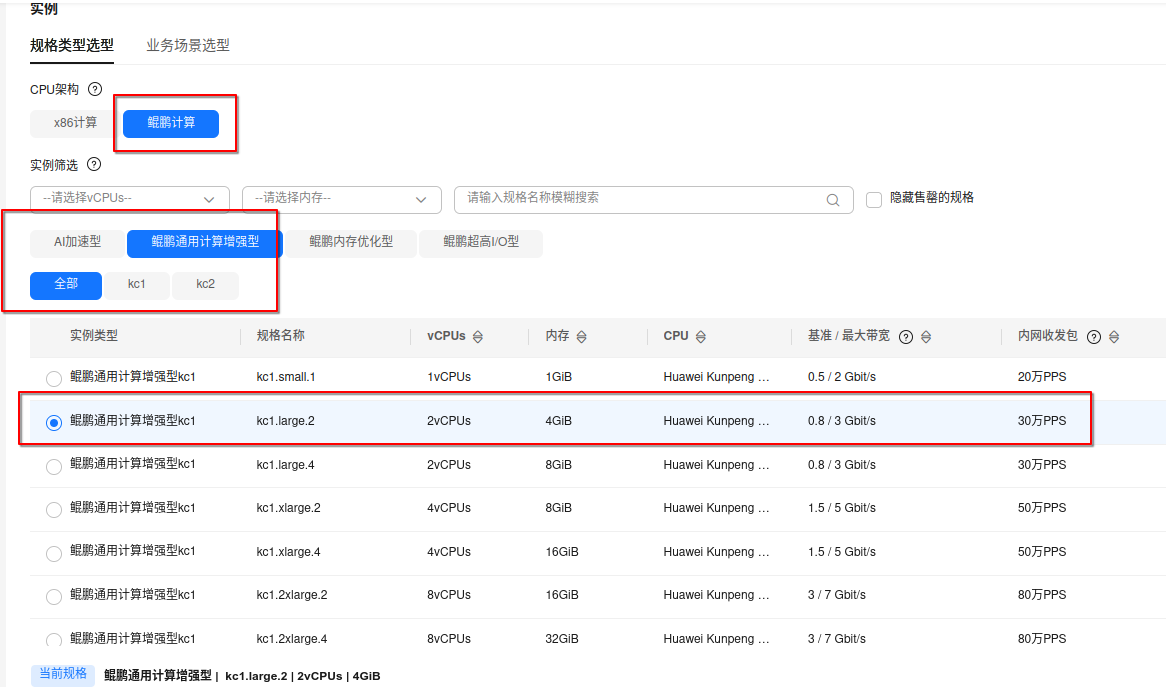Screen dimensions: 1166x687
Task: Select the kc1.2xlarge.4 radio button
Action: tap(54, 639)
